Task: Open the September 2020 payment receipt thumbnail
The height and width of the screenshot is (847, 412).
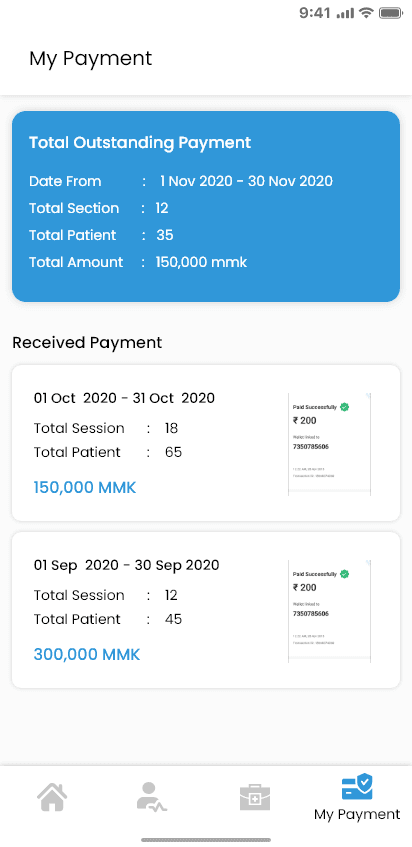Action: pos(329,611)
